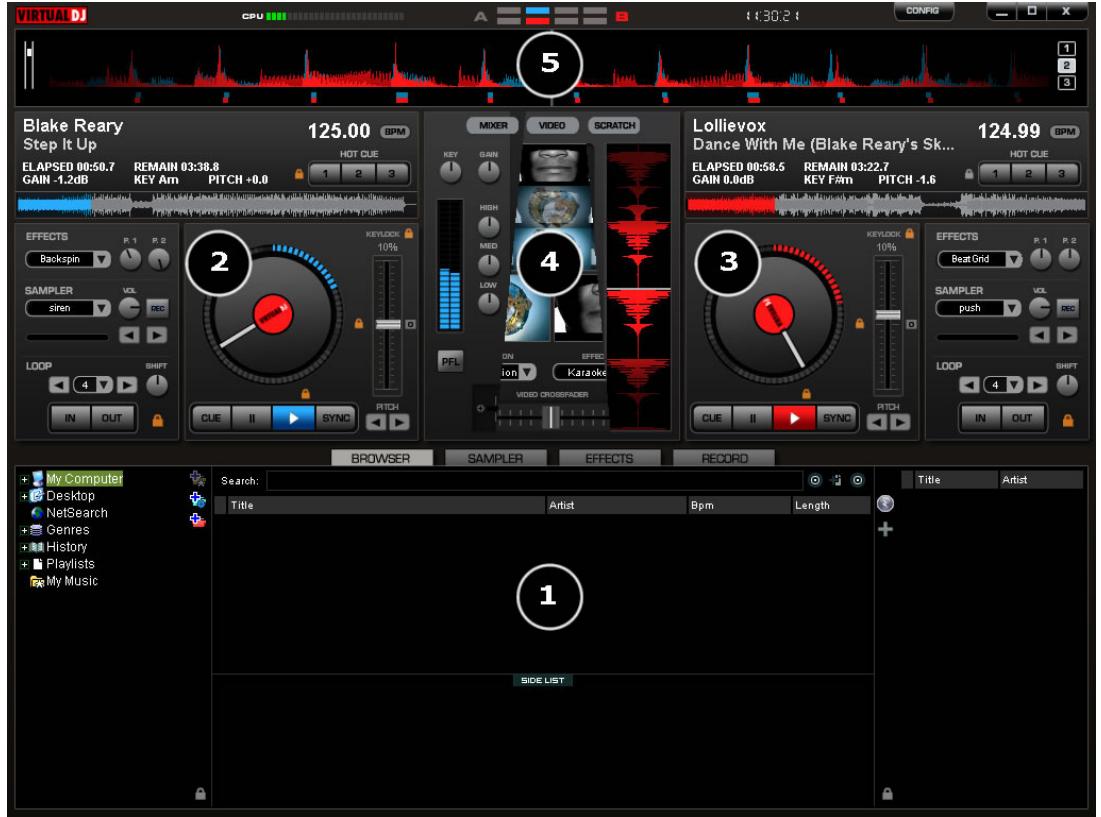The height and width of the screenshot is (817, 1101).
Task: Play the right deck track
Action: [x=794, y=418]
